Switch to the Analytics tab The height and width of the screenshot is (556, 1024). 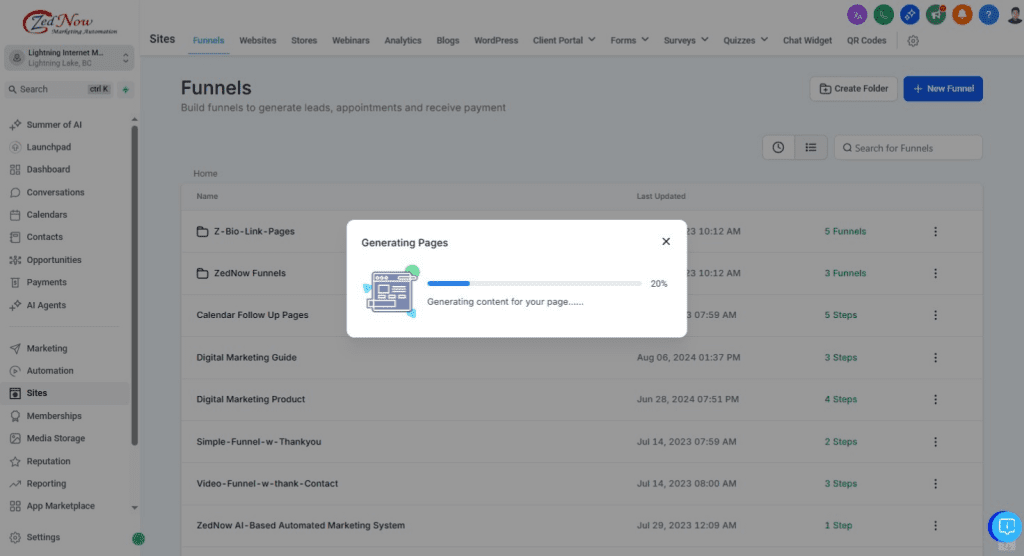(402, 41)
